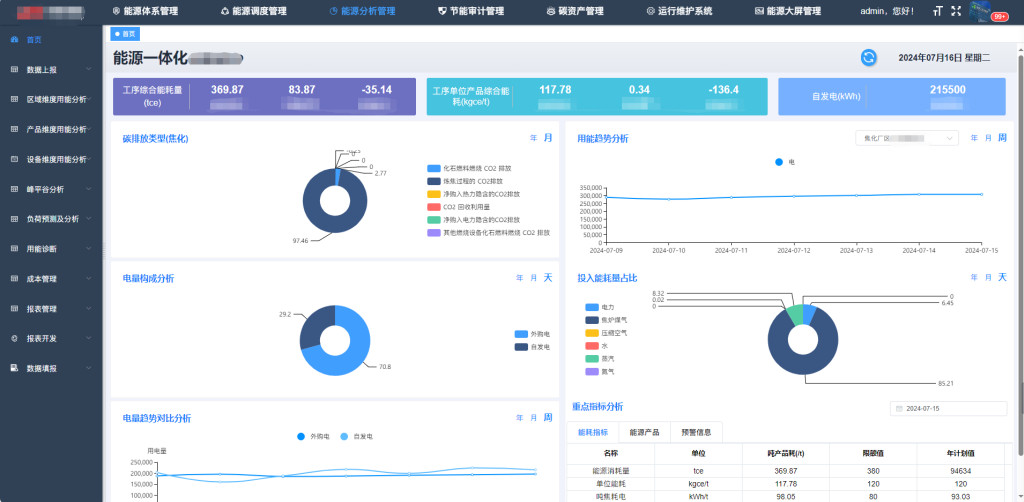Click the blue refresh icon beside the date
This screenshot has width=1024, height=502.
(868, 57)
